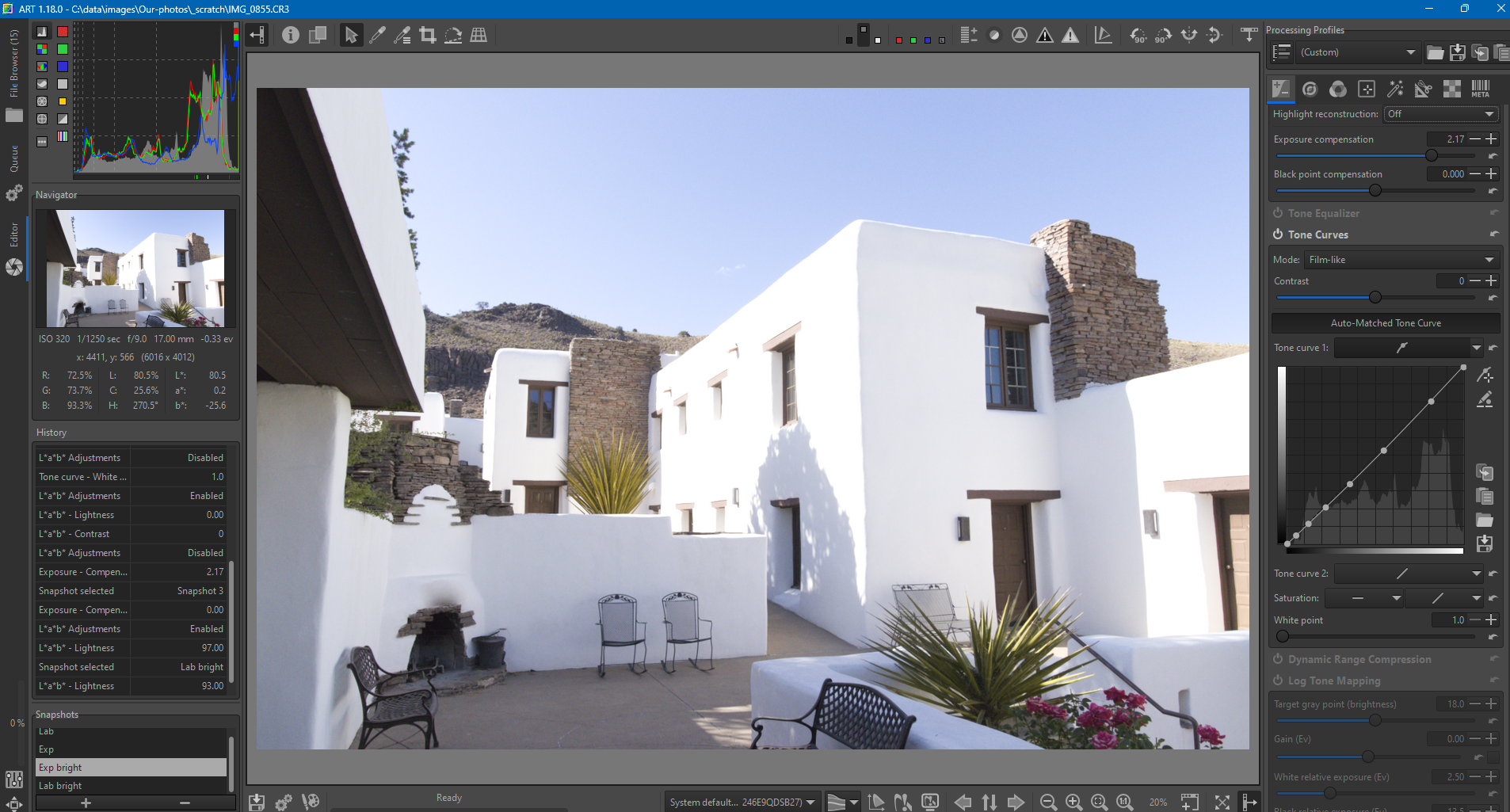Screen dimensions: 1510x812
Task: Open the File Browser side tab
Action: click(13, 75)
